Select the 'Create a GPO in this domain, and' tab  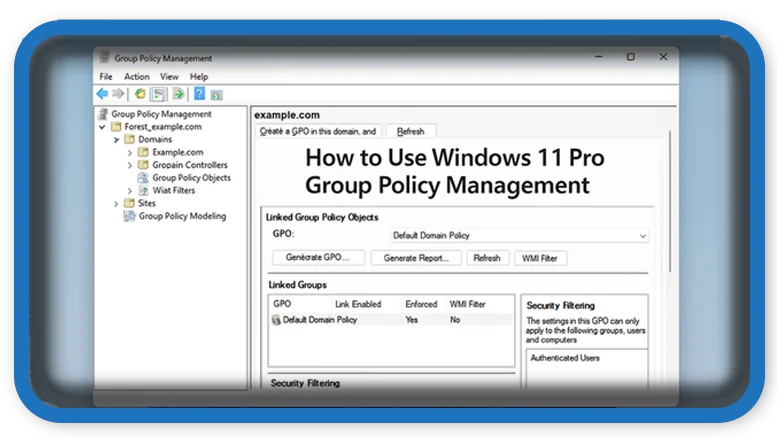318,131
